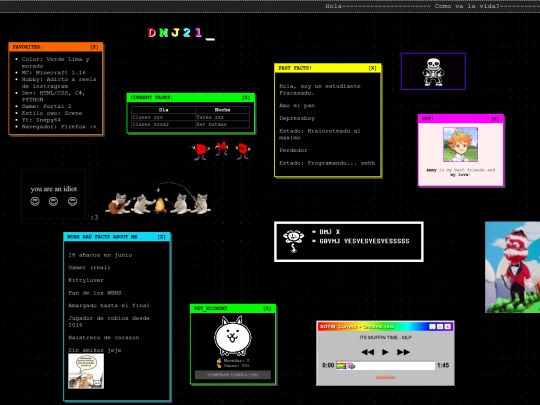Open cat meme image in bad facts window
This screenshot has height=405, width=540.
(x=86, y=371)
